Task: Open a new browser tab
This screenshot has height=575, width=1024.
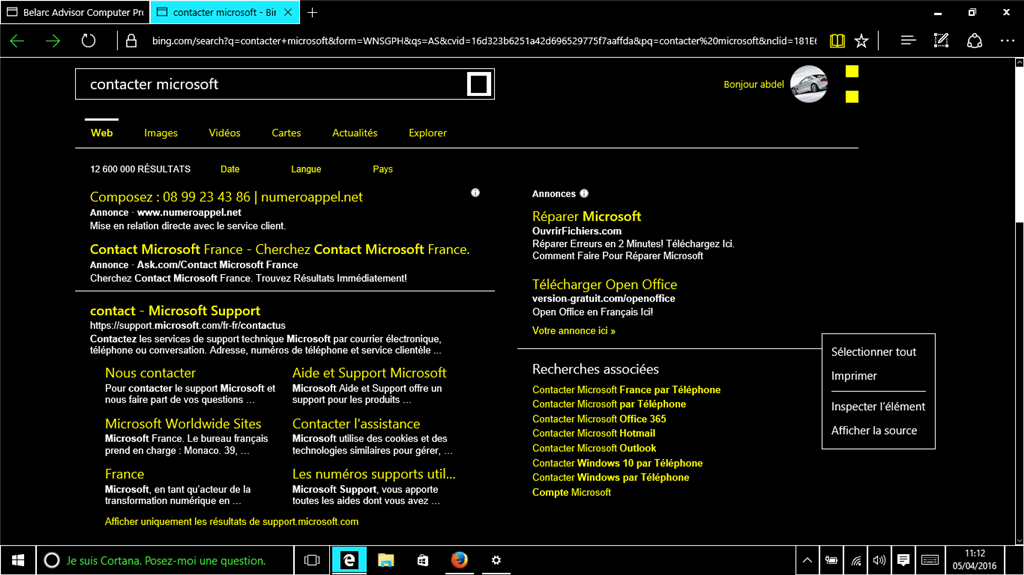Action: (312, 12)
